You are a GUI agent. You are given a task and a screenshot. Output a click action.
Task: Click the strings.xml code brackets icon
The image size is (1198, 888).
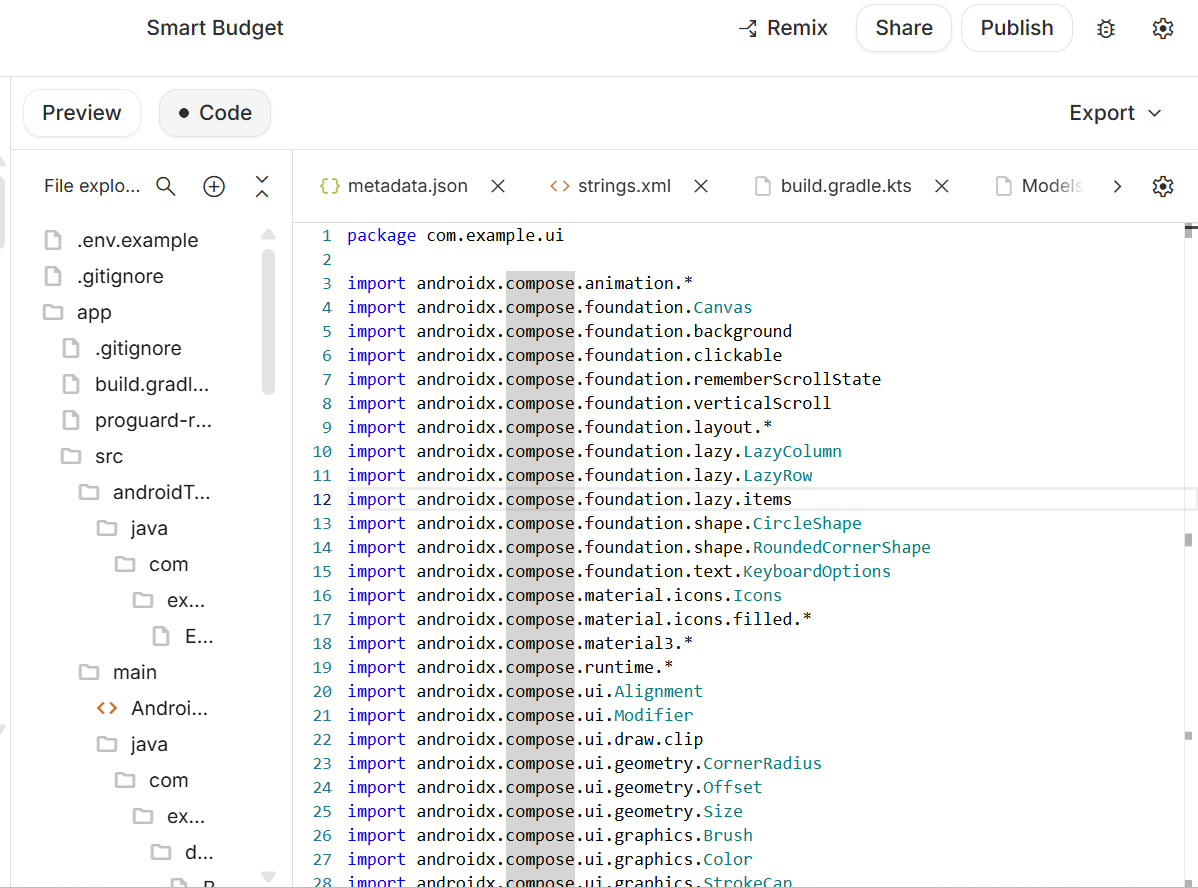coord(559,186)
